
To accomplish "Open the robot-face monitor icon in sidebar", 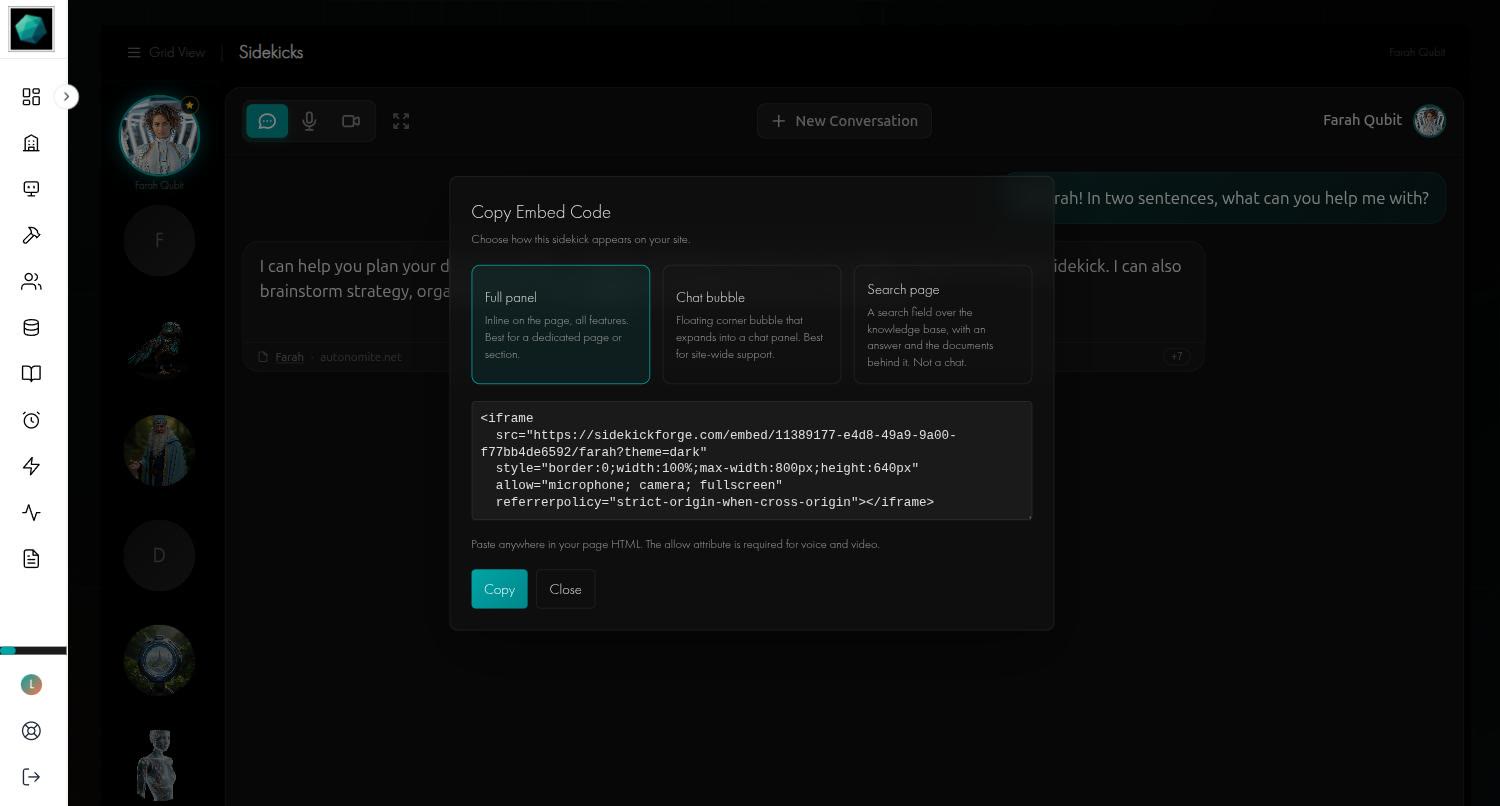I will (31, 189).
